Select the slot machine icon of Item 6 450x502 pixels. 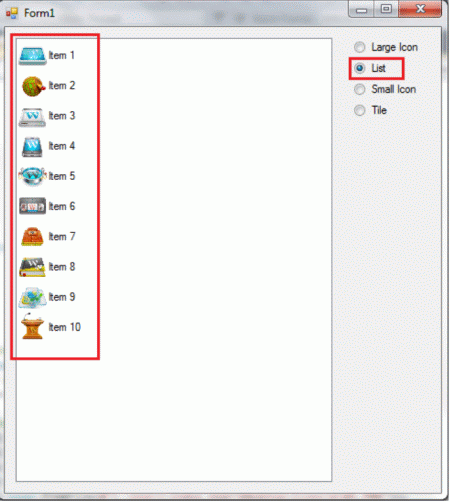pos(32,206)
